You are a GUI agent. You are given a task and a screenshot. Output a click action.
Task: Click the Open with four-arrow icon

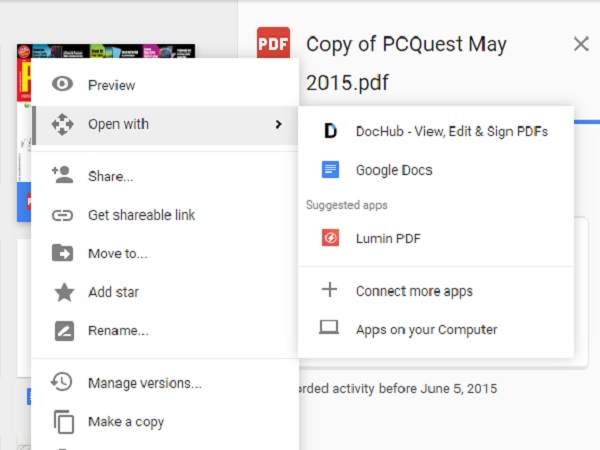(x=62, y=124)
